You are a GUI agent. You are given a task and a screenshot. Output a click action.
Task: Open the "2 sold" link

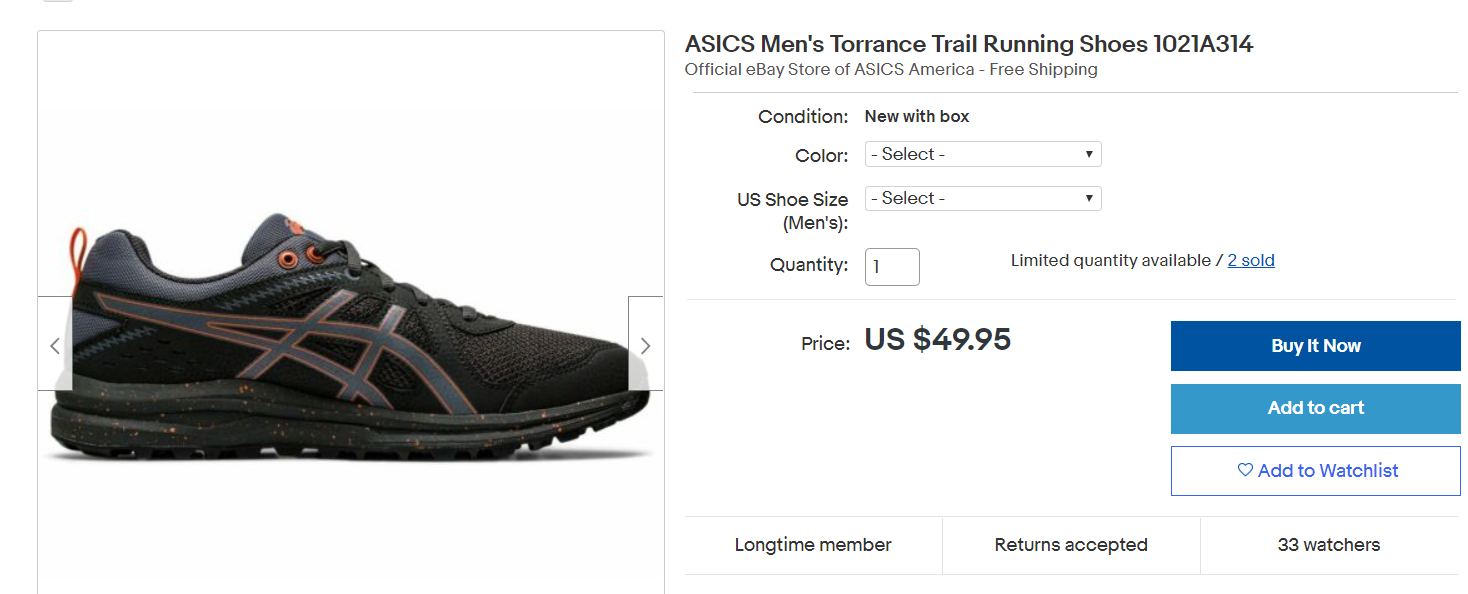tap(1251, 260)
